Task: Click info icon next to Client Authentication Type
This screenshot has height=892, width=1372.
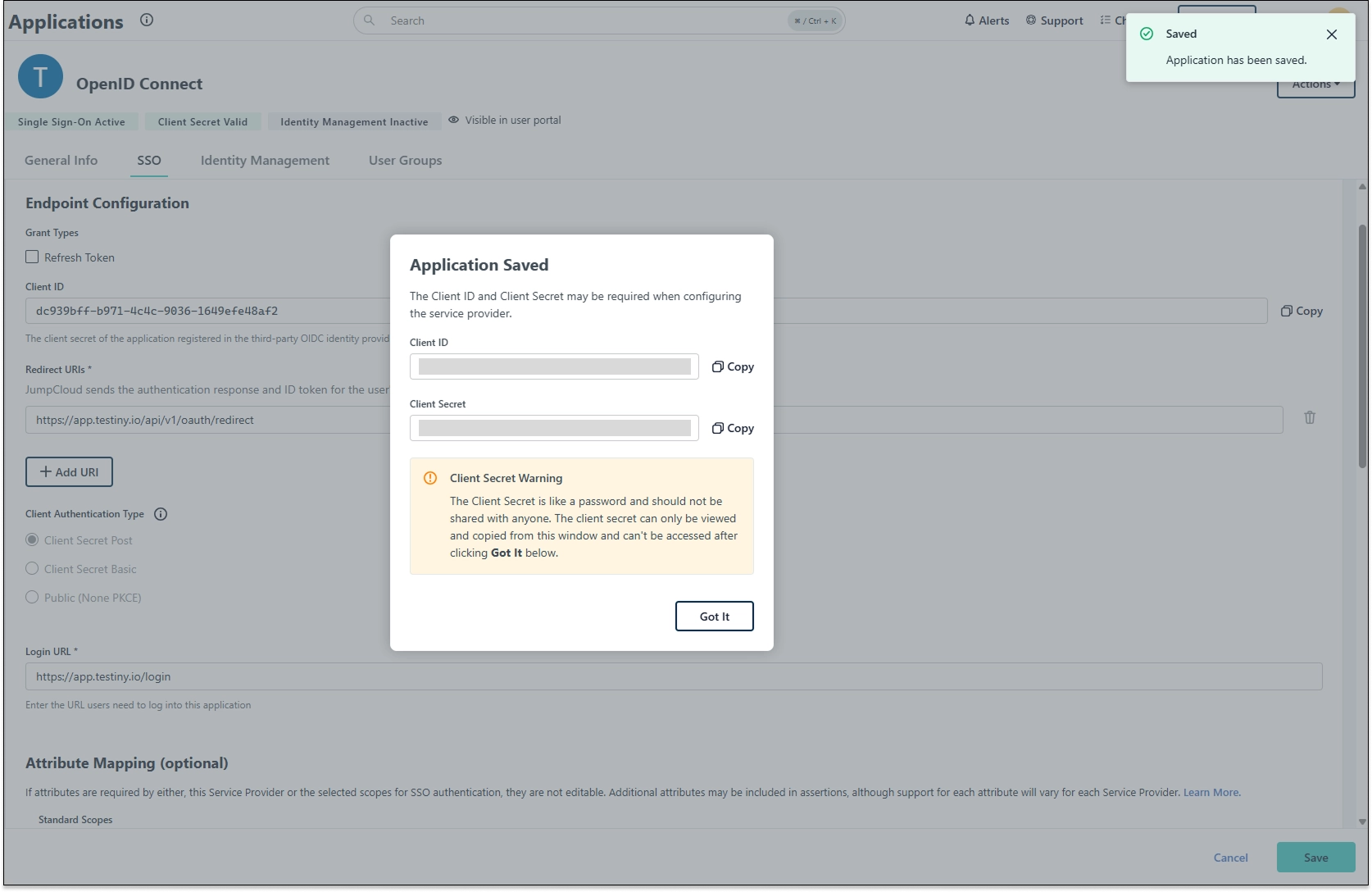Action: click(161, 515)
